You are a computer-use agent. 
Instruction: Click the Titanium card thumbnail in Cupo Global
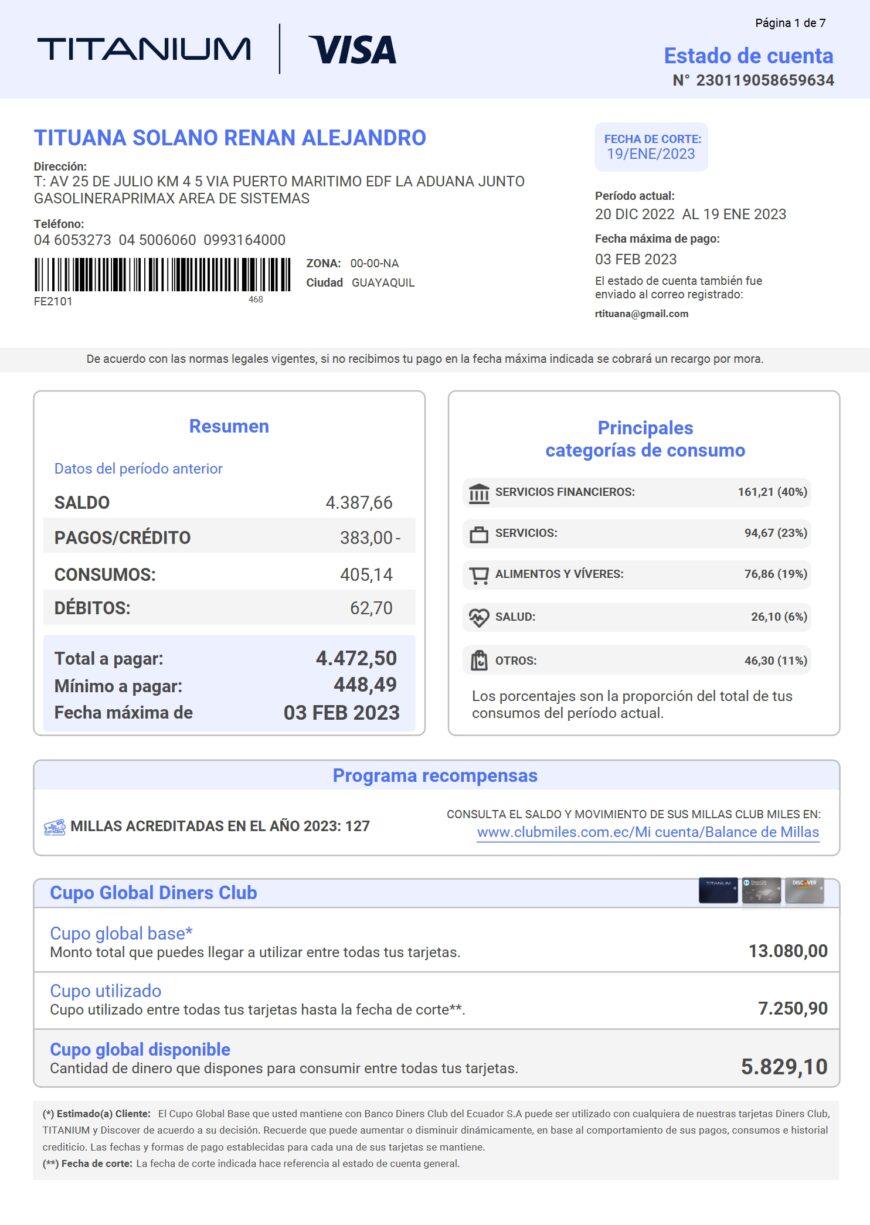tap(718, 890)
